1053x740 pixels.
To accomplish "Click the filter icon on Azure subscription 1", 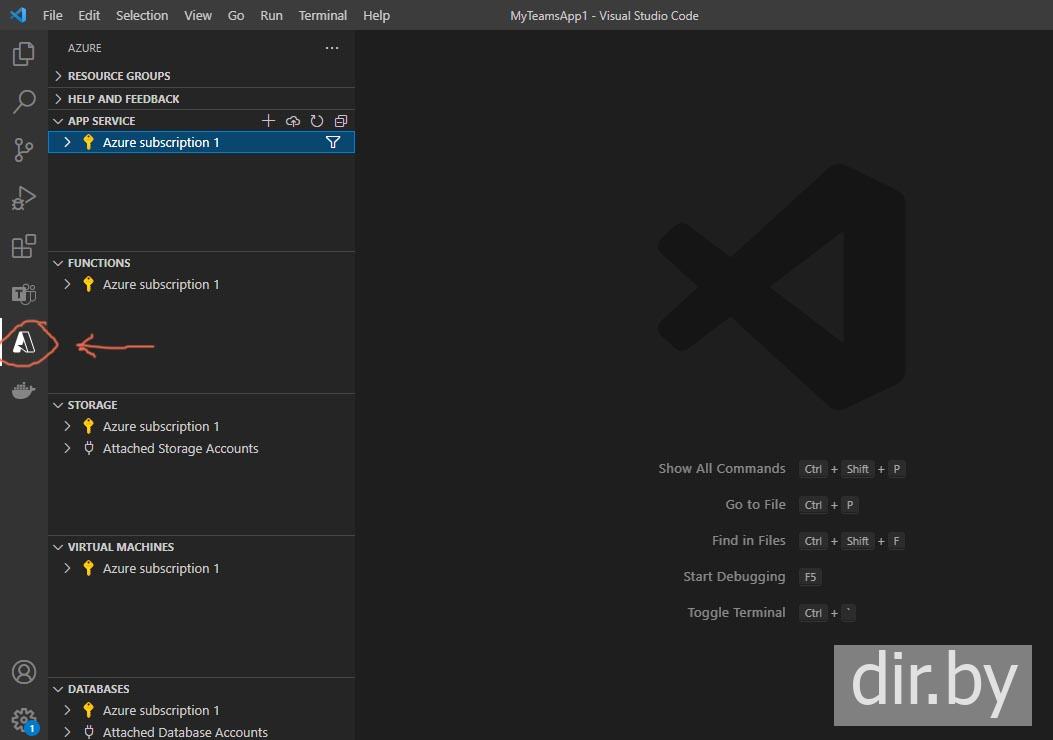I will point(333,143).
